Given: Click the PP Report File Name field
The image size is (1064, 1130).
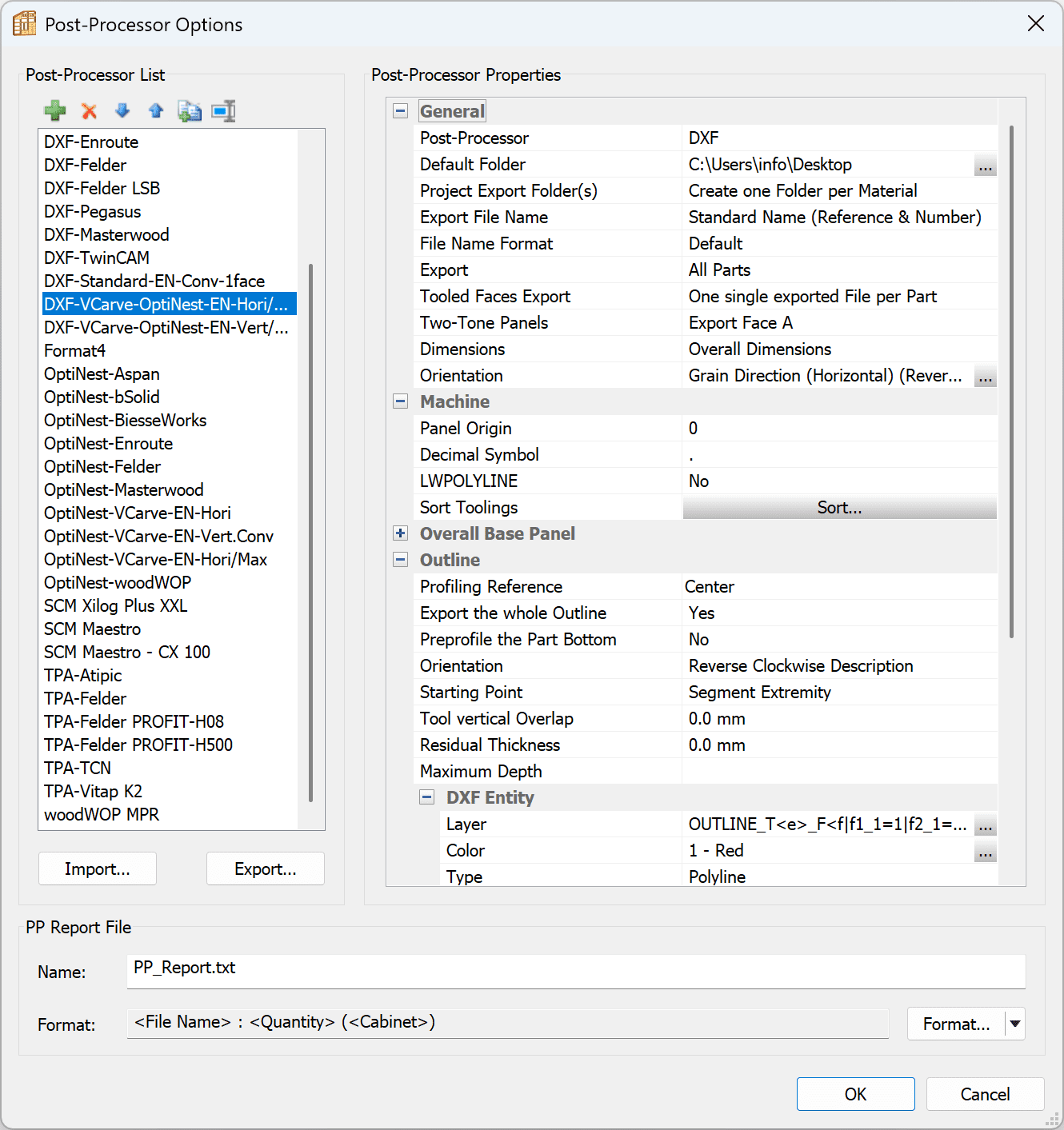Looking at the screenshot, I should 575,970.
